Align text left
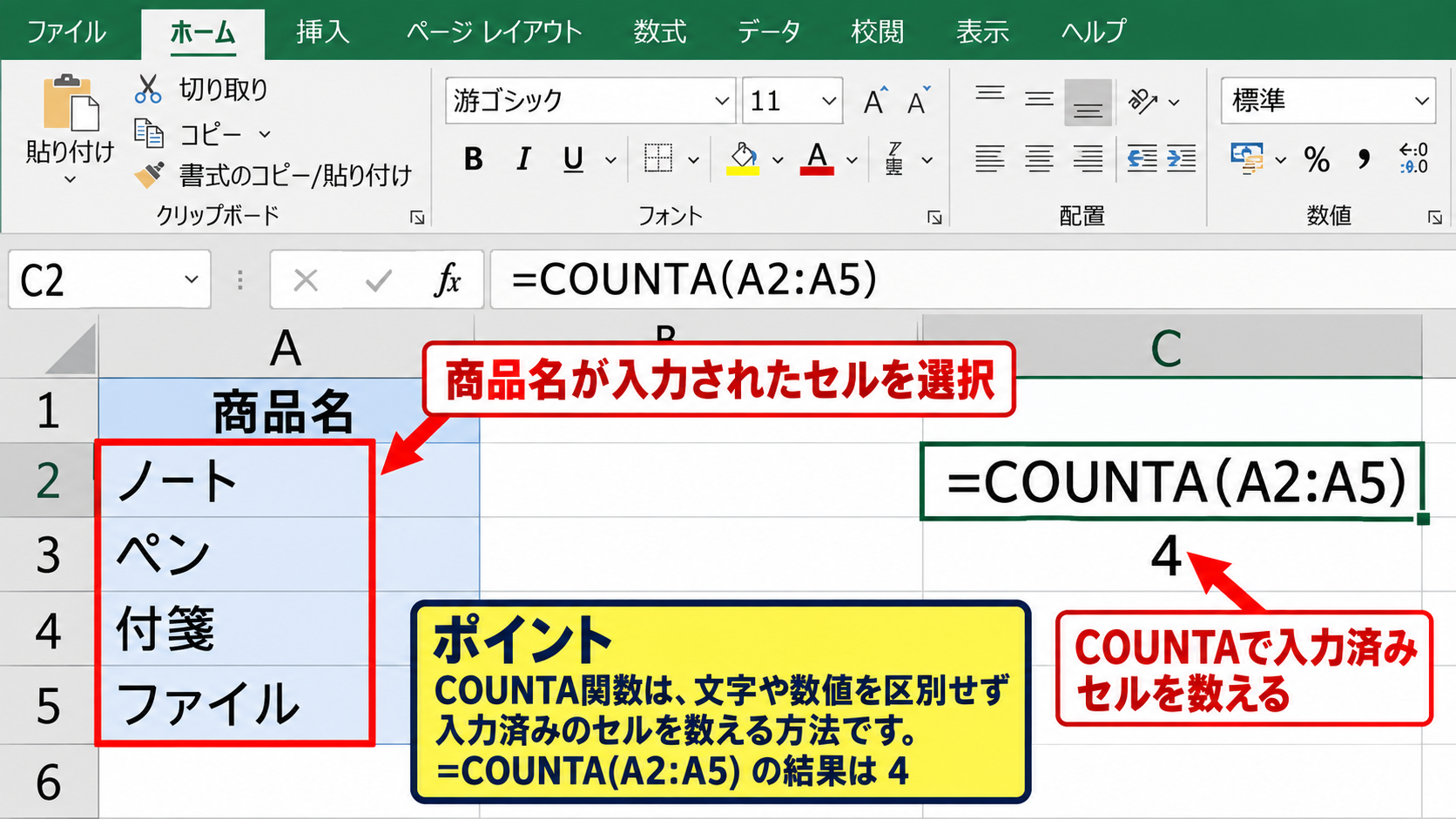 [x=990, y=158]
